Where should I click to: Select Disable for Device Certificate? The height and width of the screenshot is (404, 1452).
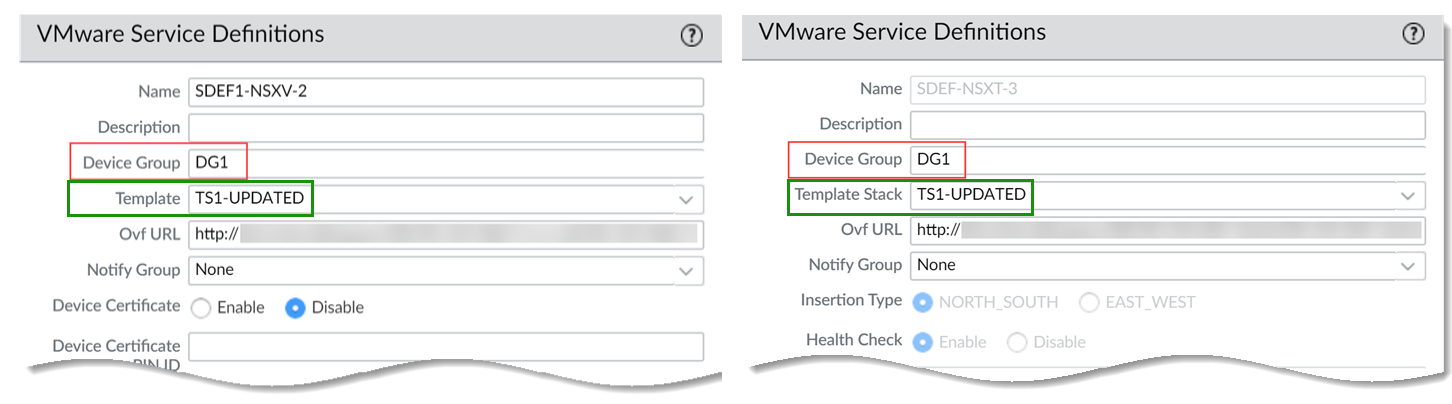click(x=295, y=308)
